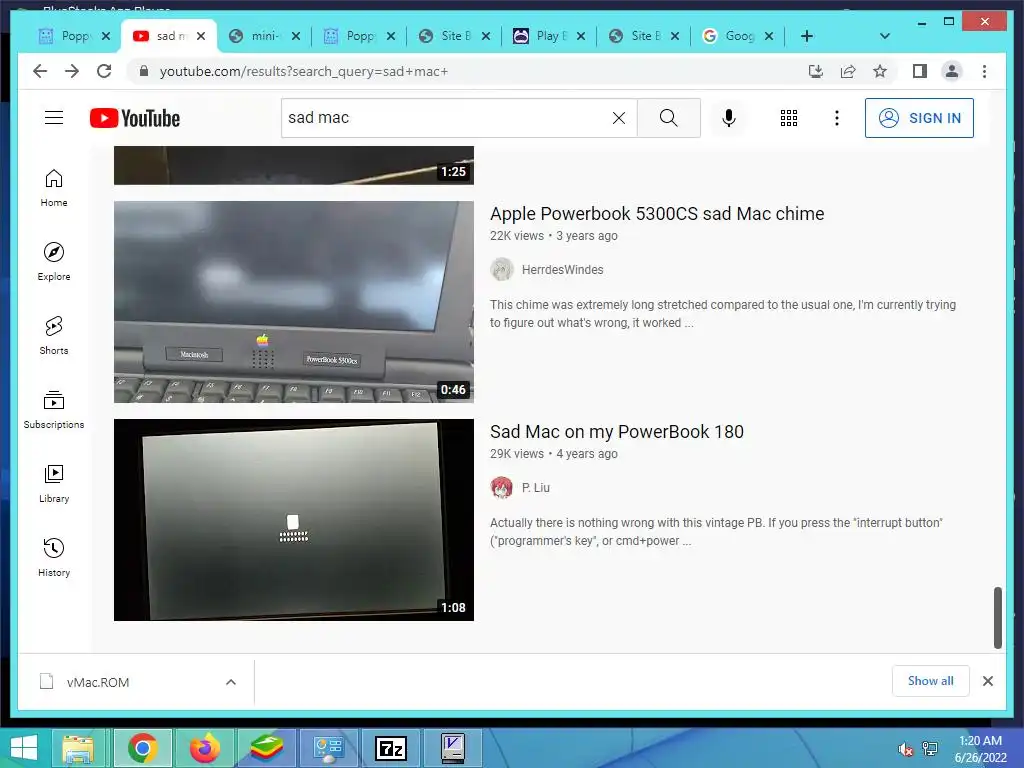Open Explore in sidebar
This screenshot has height=768, width=1024.
point(54,262)
